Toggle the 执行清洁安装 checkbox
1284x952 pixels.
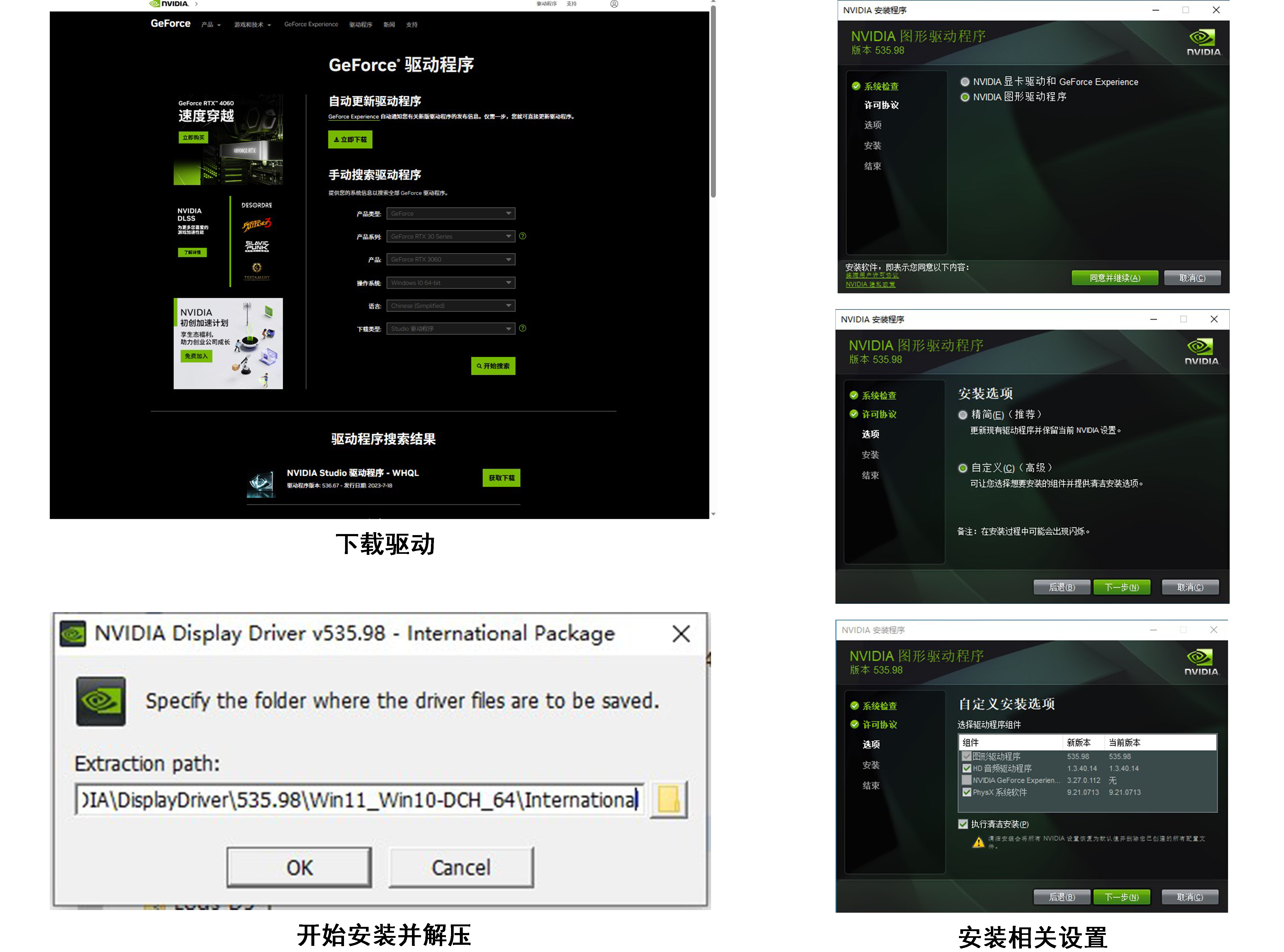pyautogui.click(x=963, y=824)
